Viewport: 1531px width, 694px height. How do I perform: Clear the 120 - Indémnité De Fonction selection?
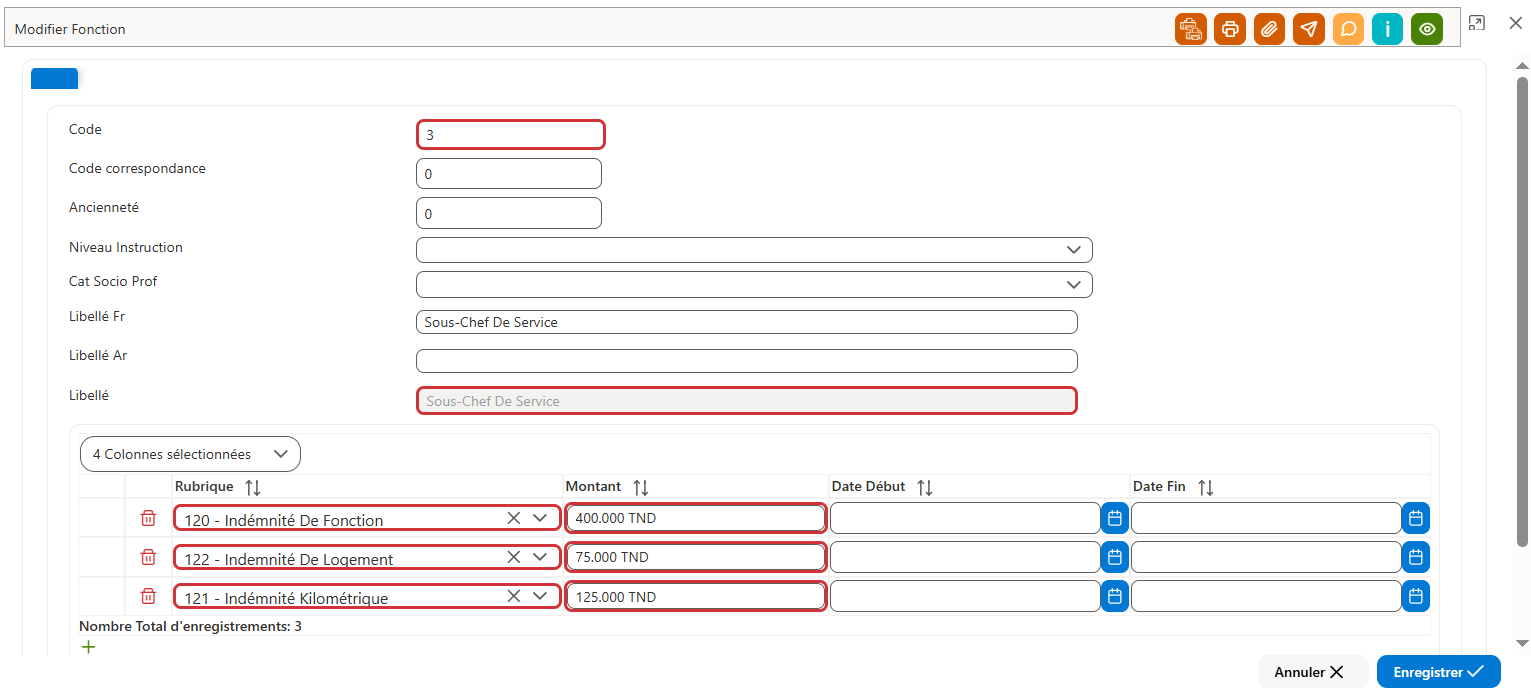tap(513, 518)
